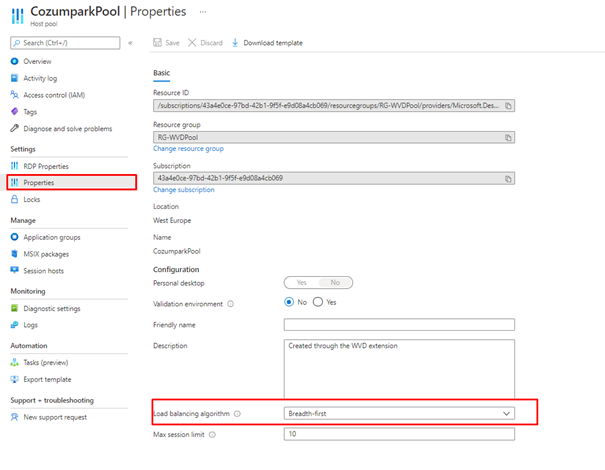The height and width of the screenshot is (470, 605).
Task: Open Tasks (preview) entry
Action: coord(46,363)
